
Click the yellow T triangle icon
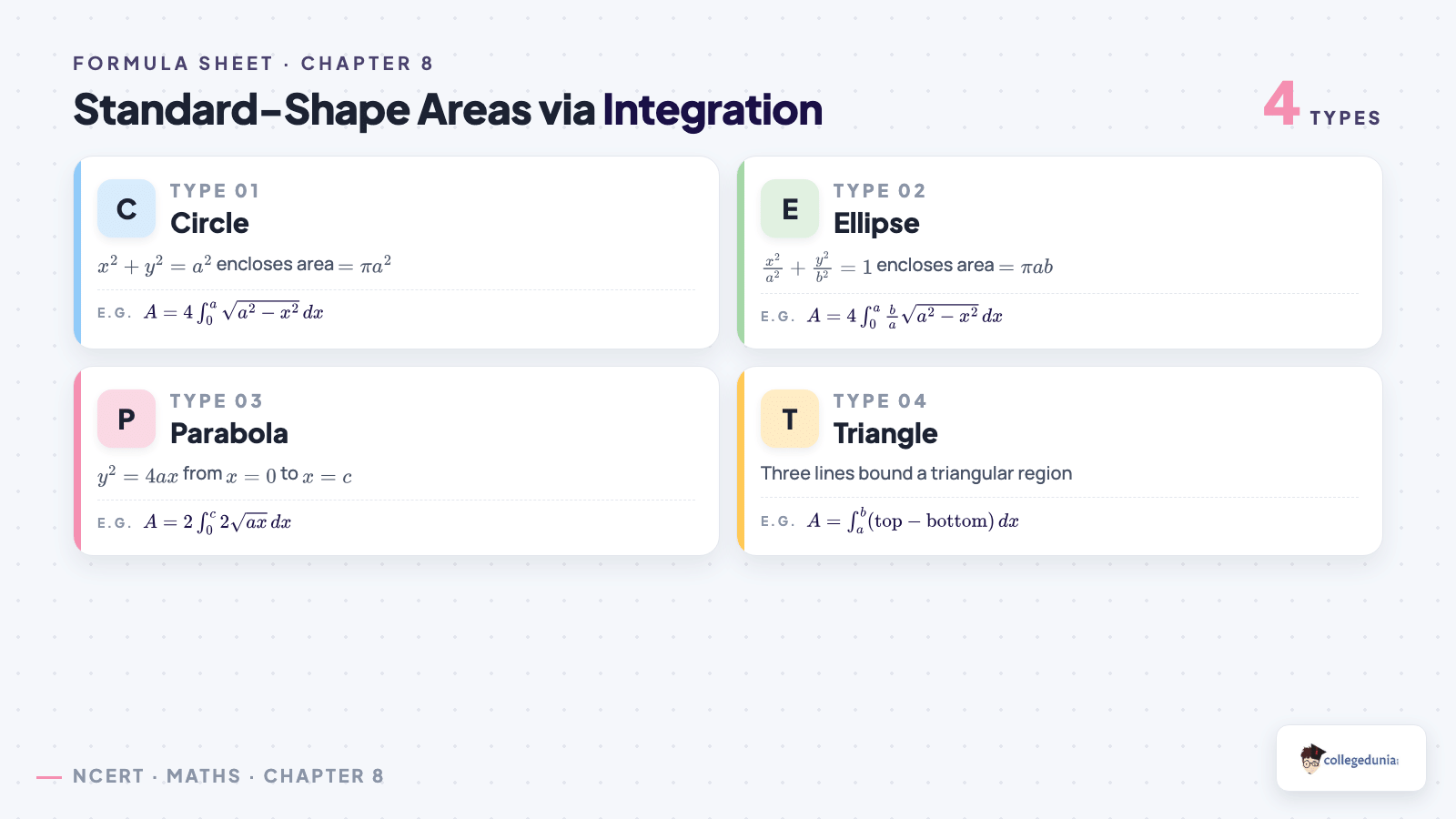(x=790, y=419)
